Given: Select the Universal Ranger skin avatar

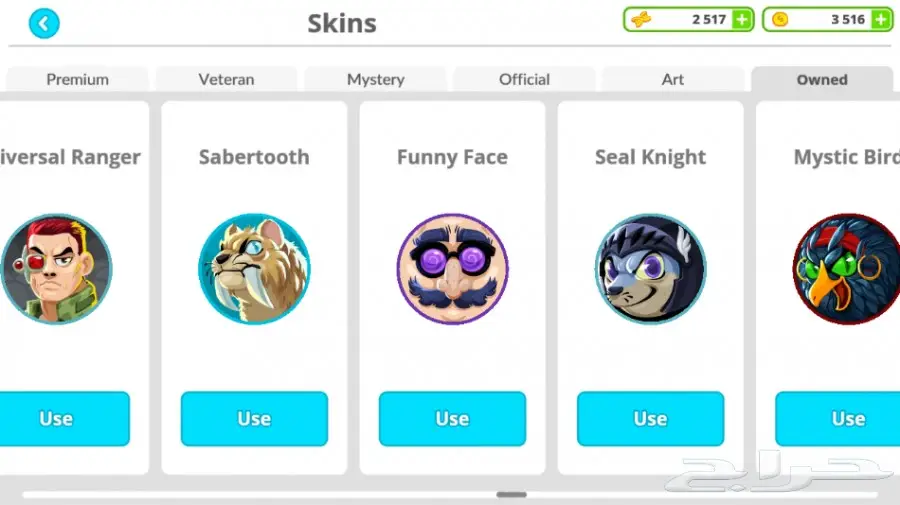Looking at the screenshot, I should tap(56, 269).
